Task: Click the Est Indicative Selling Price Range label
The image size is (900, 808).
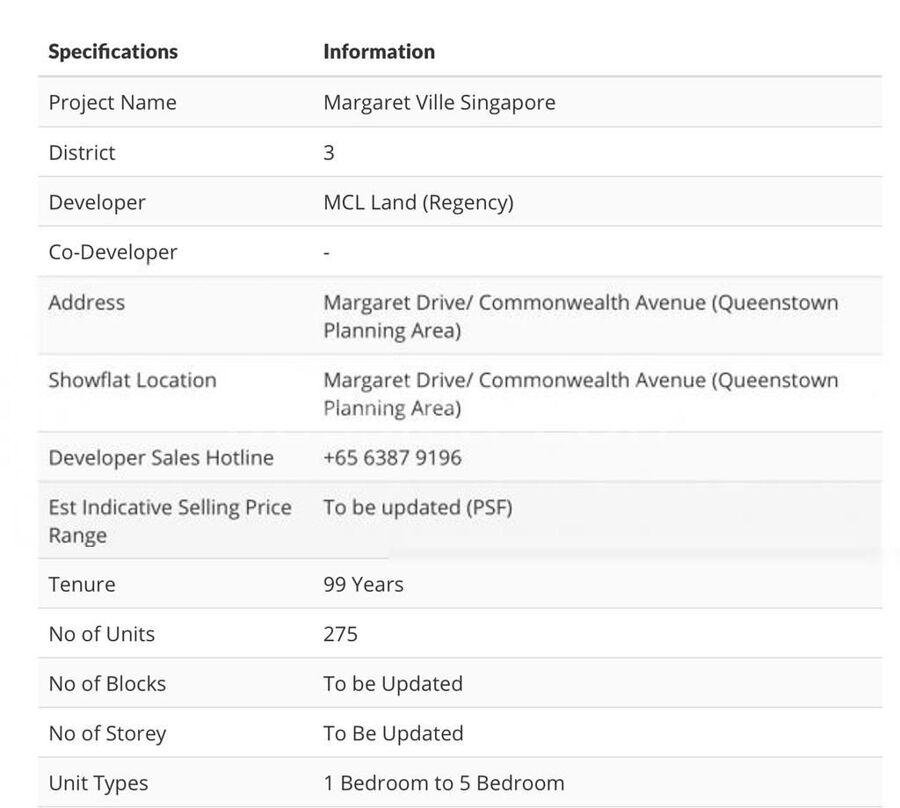Action: click(x=169, y=521)
